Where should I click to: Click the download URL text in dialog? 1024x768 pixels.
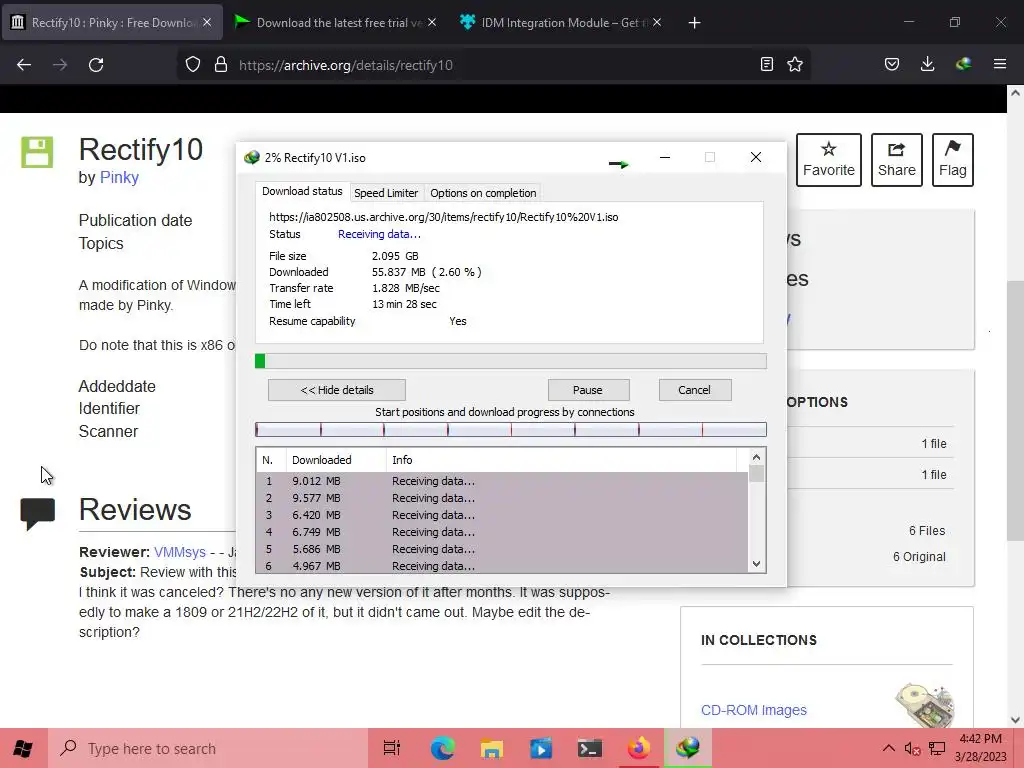click(x=443, y=217)
